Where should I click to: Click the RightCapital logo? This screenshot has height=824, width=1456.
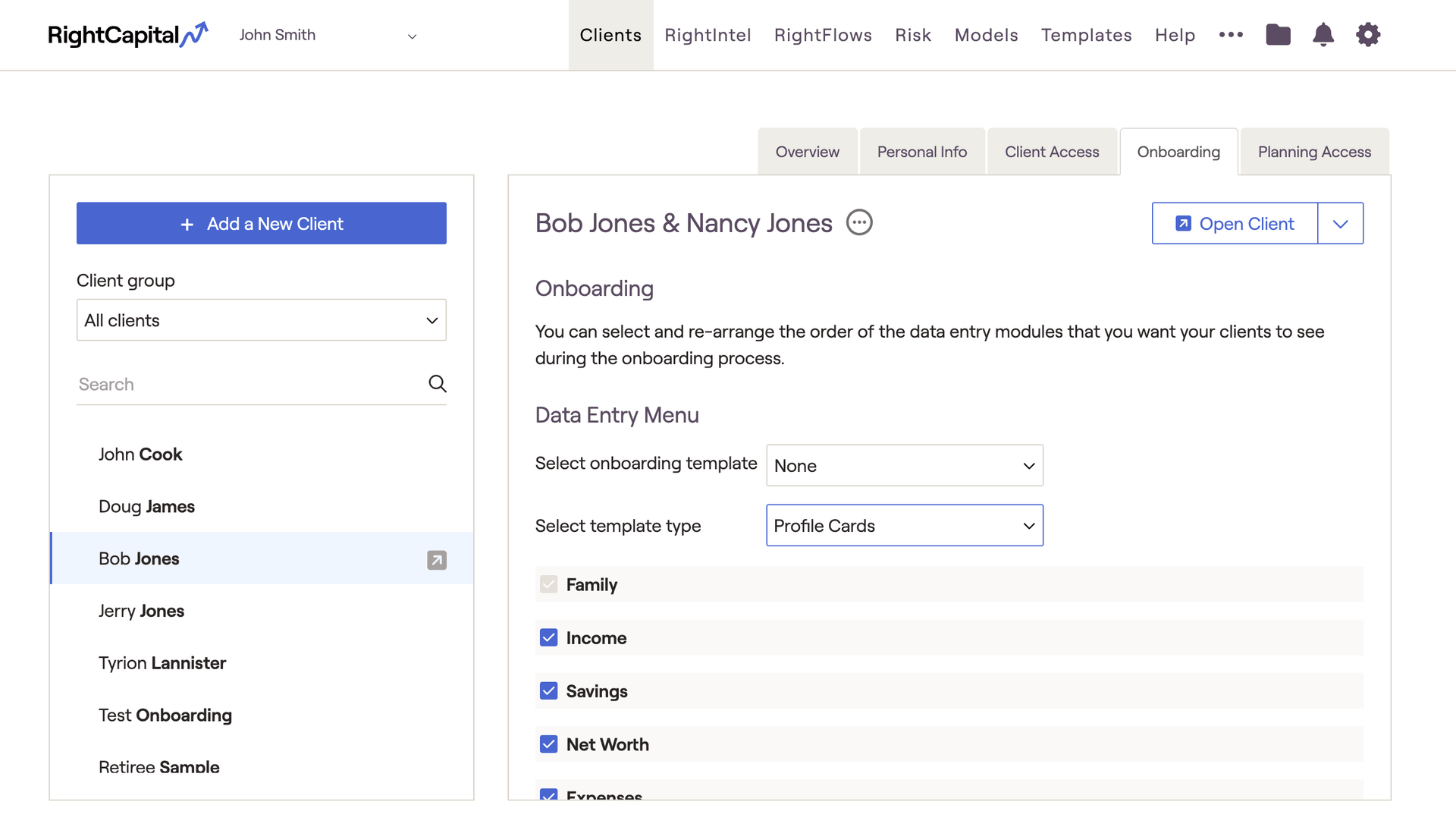[127, 35]
